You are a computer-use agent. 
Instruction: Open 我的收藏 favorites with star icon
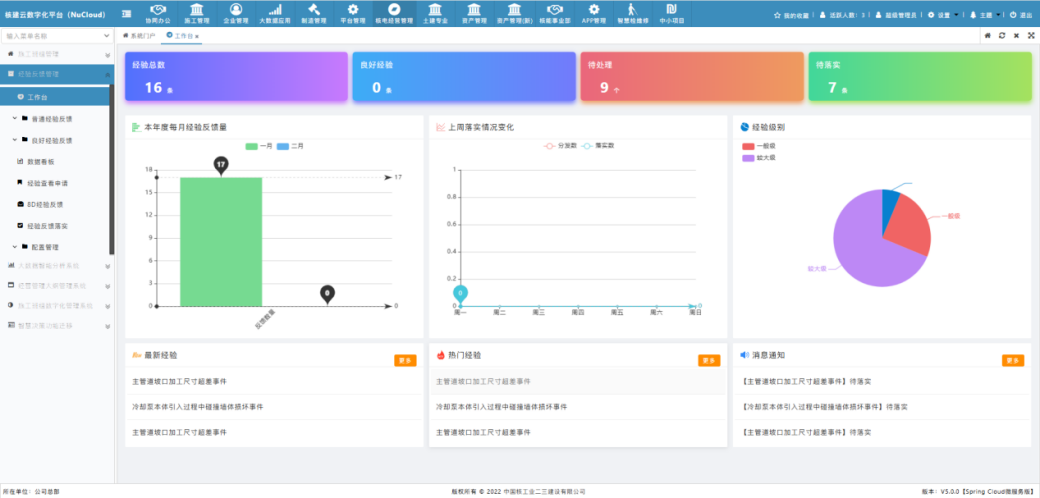[794, 15]
